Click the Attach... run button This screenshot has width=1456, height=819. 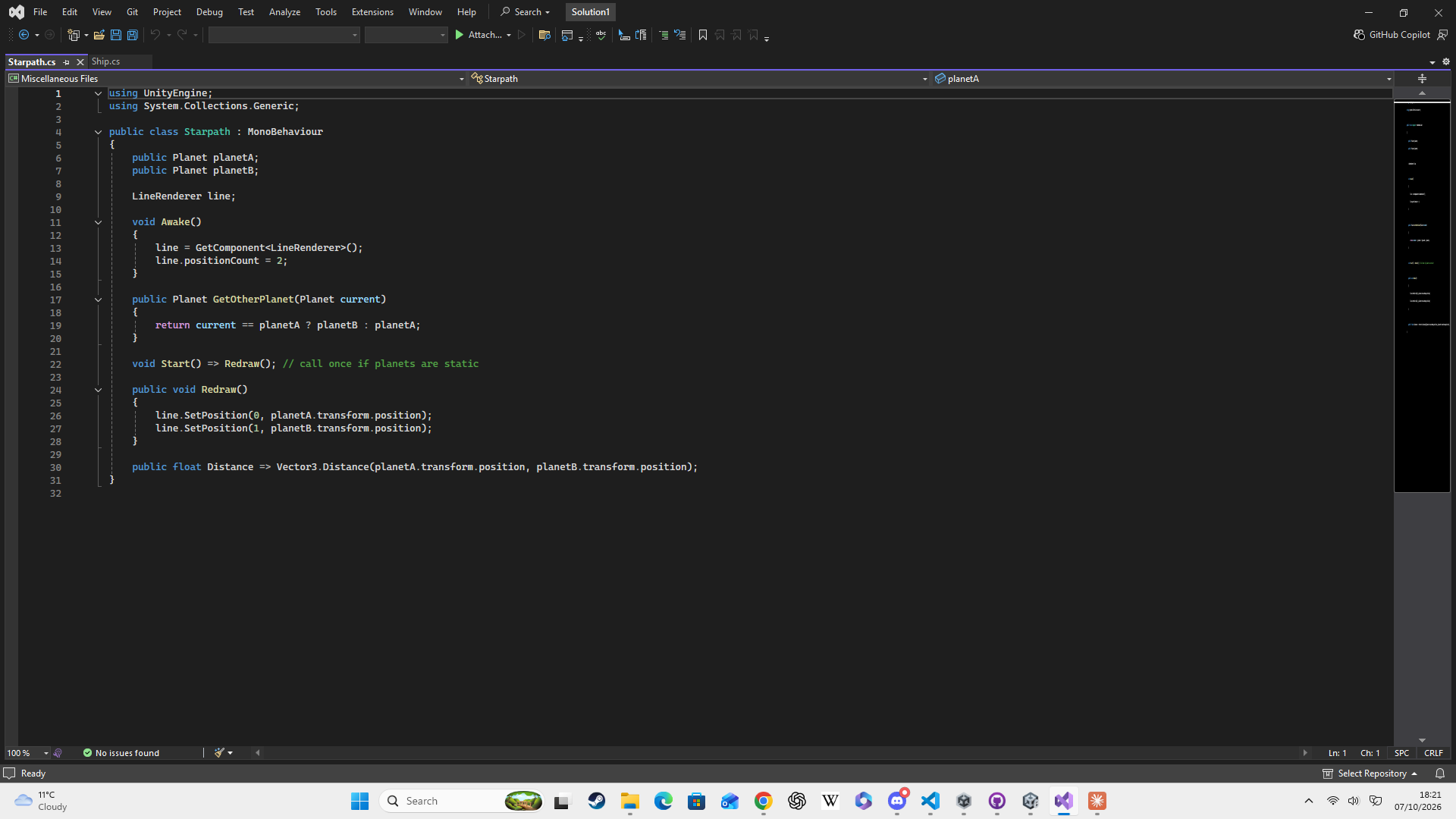coord(478,35)
